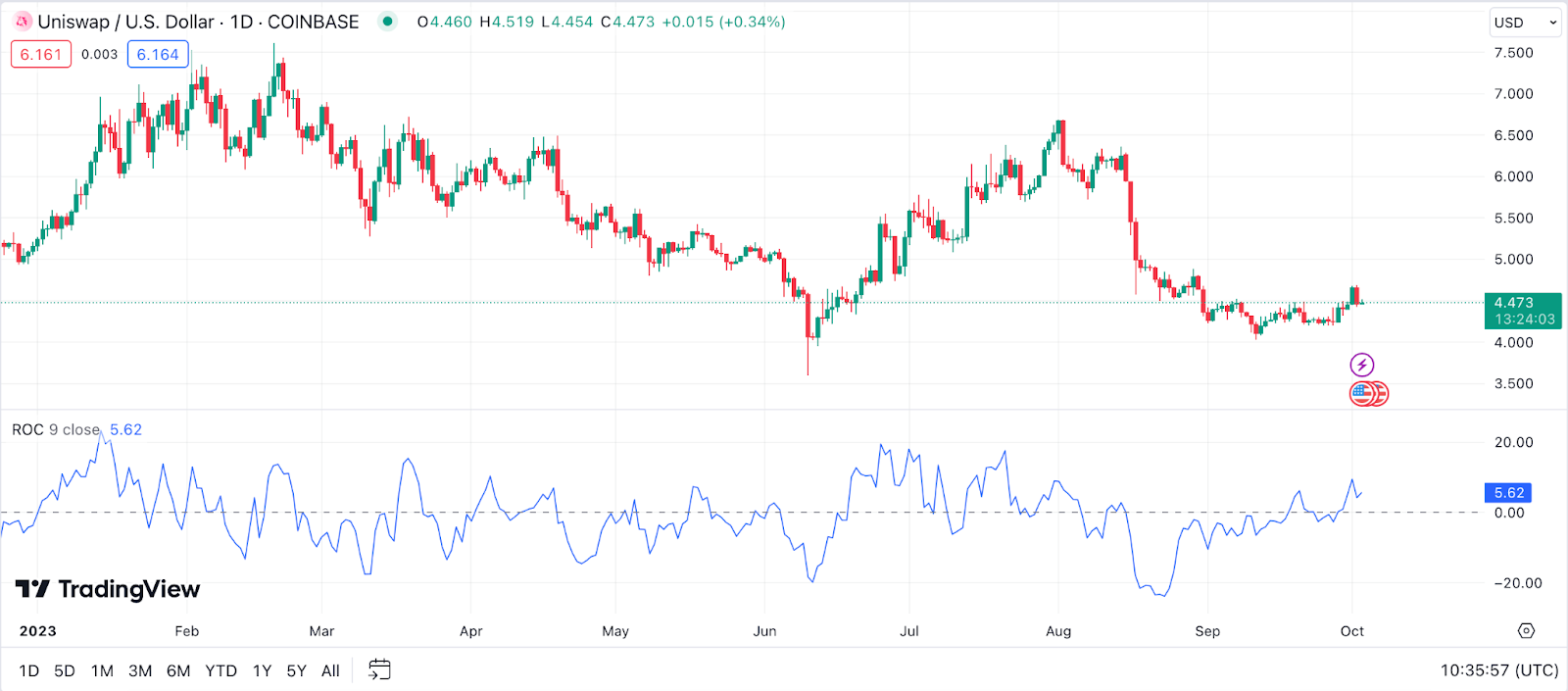Click the blue 6.164 buy price button

click(158, 55)
